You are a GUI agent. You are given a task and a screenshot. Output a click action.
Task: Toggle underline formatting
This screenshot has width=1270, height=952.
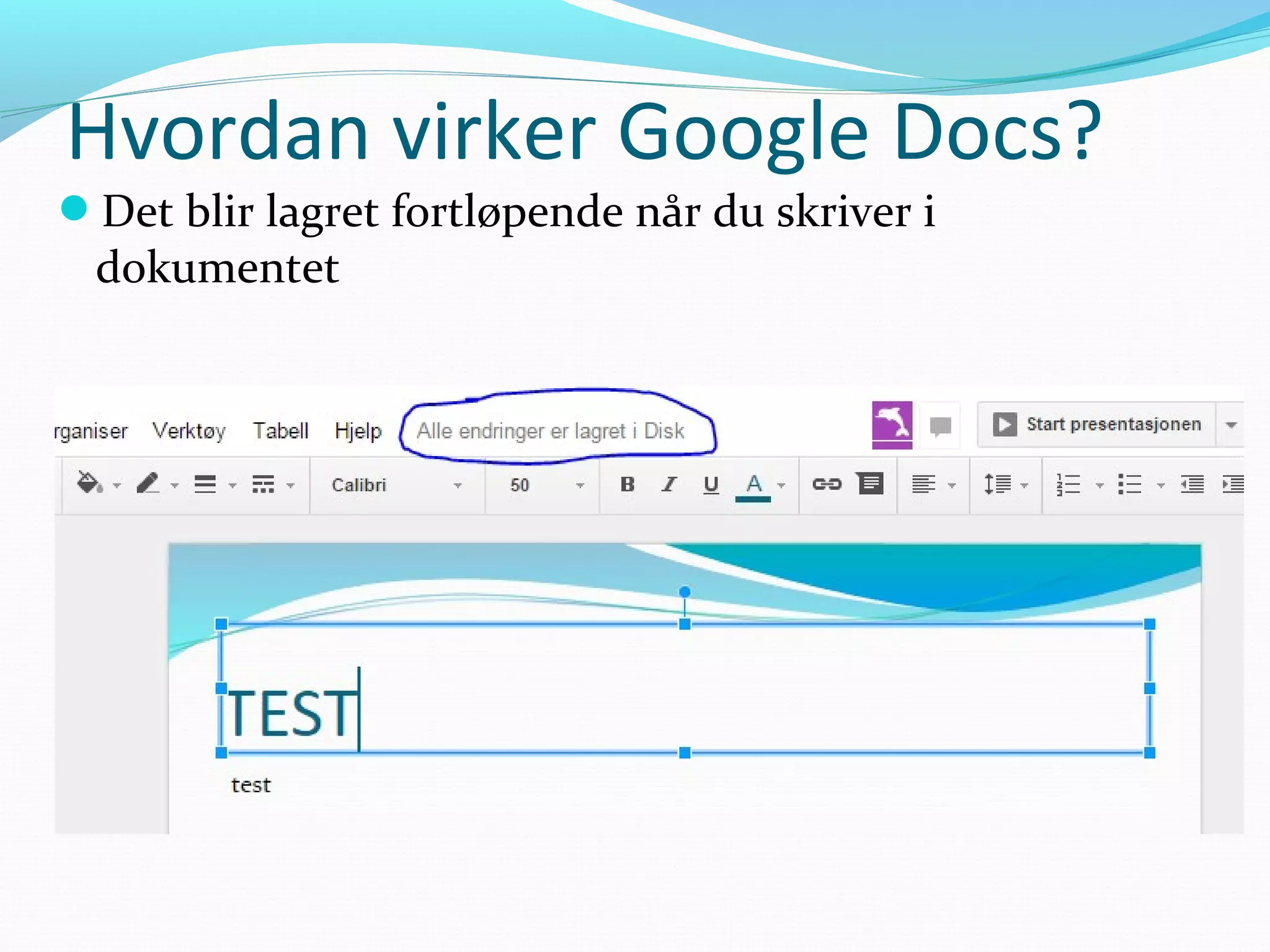click(x=711, y=485)
